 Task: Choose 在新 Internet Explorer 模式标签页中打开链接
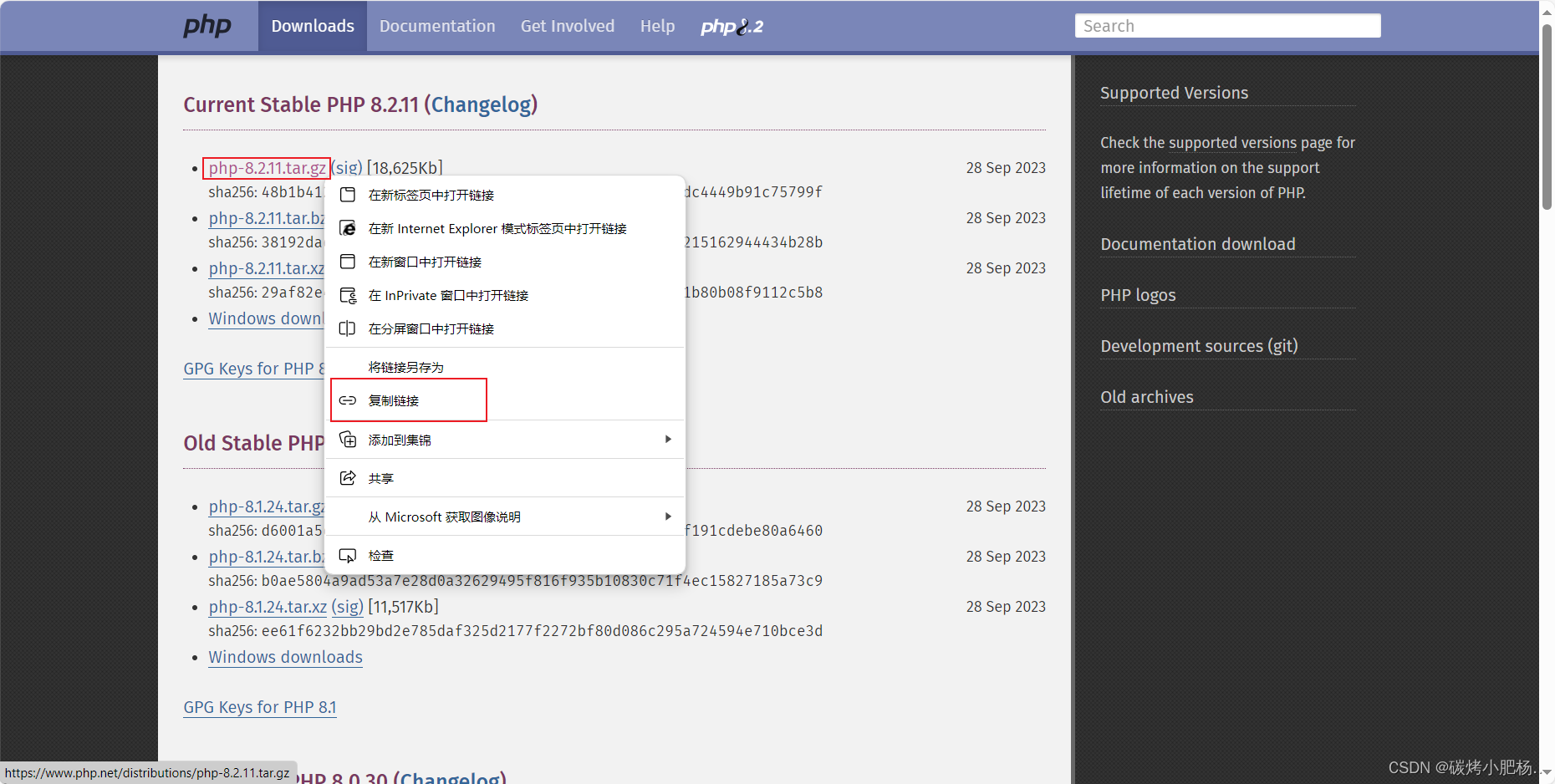(x=505, y=228)
